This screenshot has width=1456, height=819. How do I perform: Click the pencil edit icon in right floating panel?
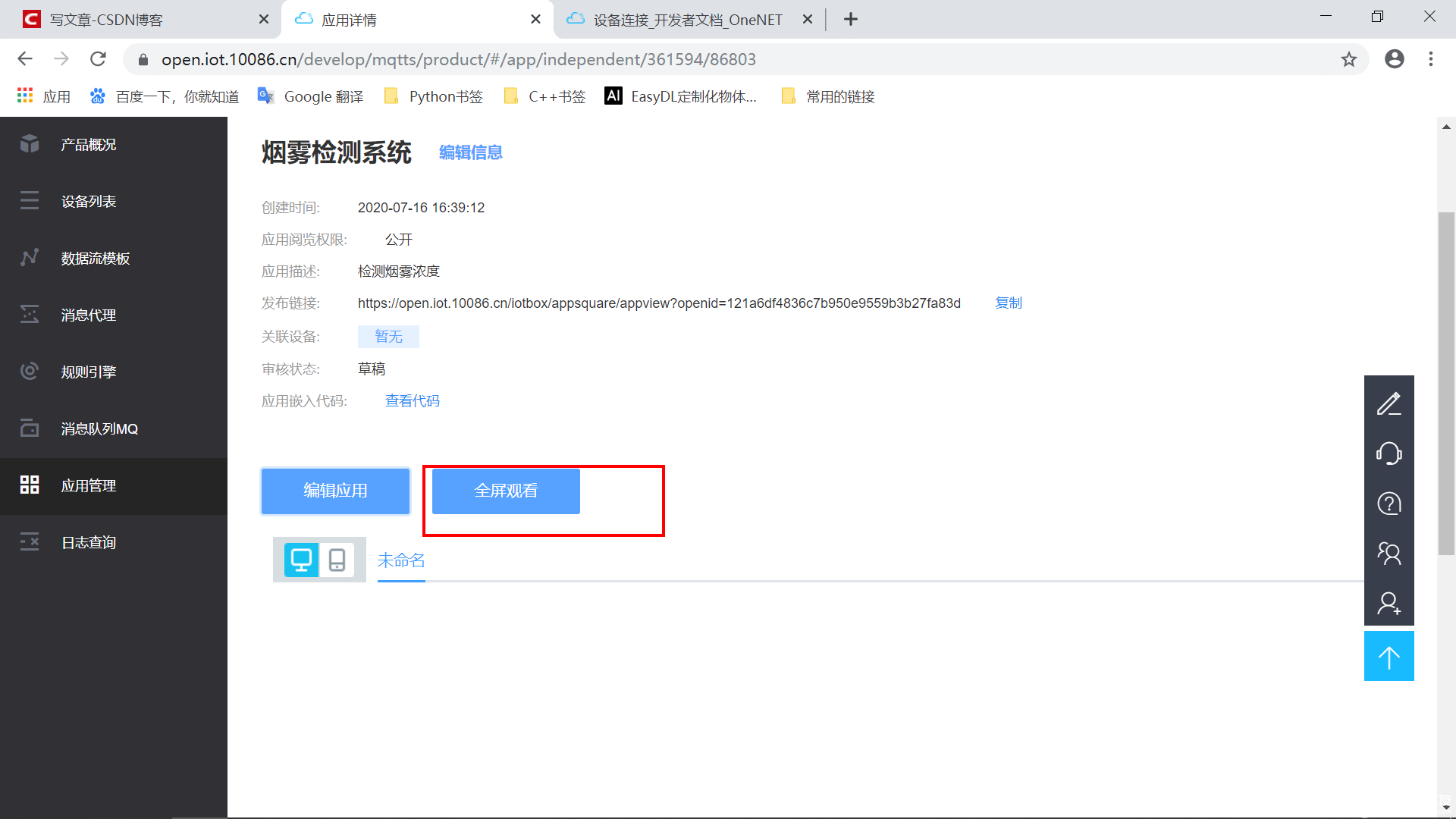pyautogui.click(x=1389, y=403)
